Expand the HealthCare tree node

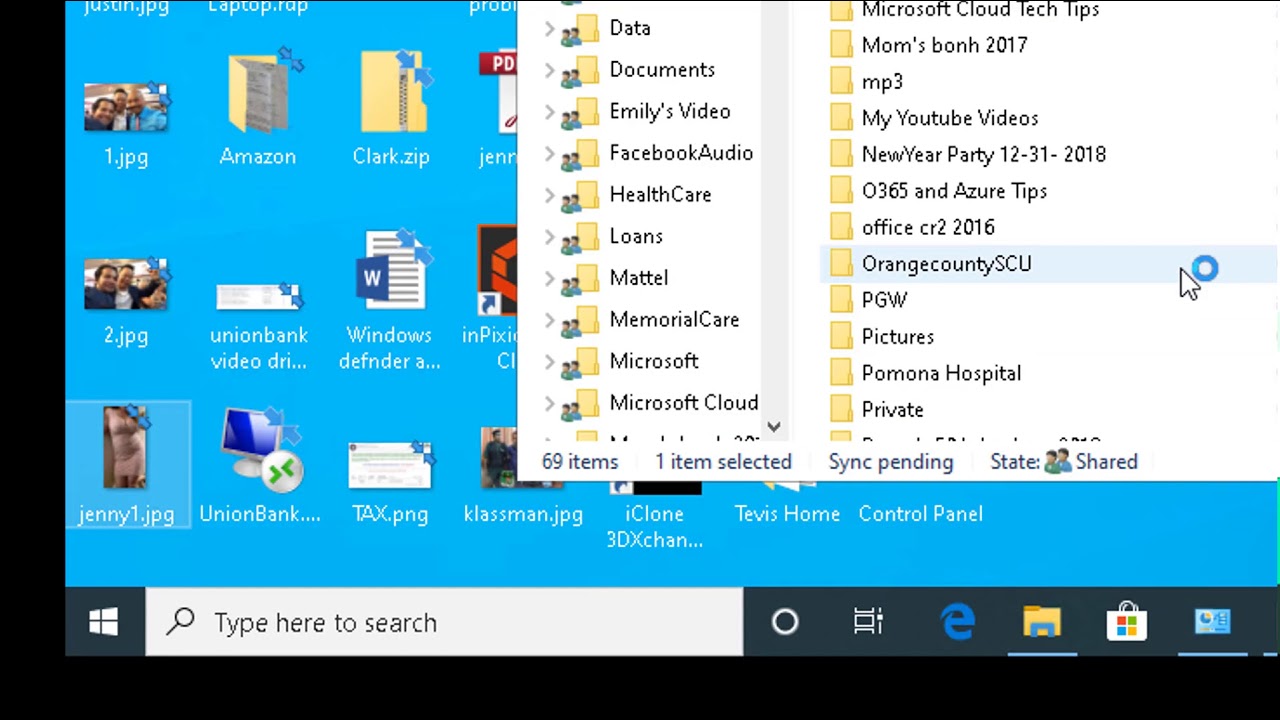click(x=549, y=195)
